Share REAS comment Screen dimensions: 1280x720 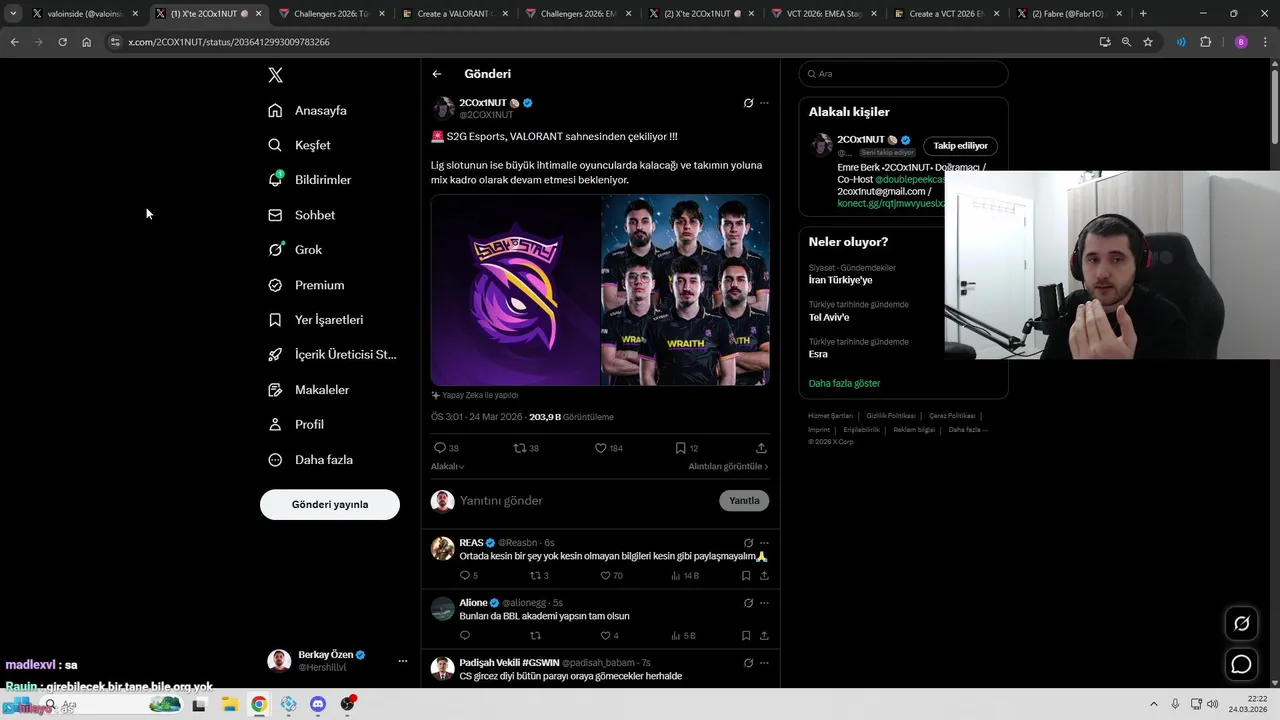pos(764,576)
